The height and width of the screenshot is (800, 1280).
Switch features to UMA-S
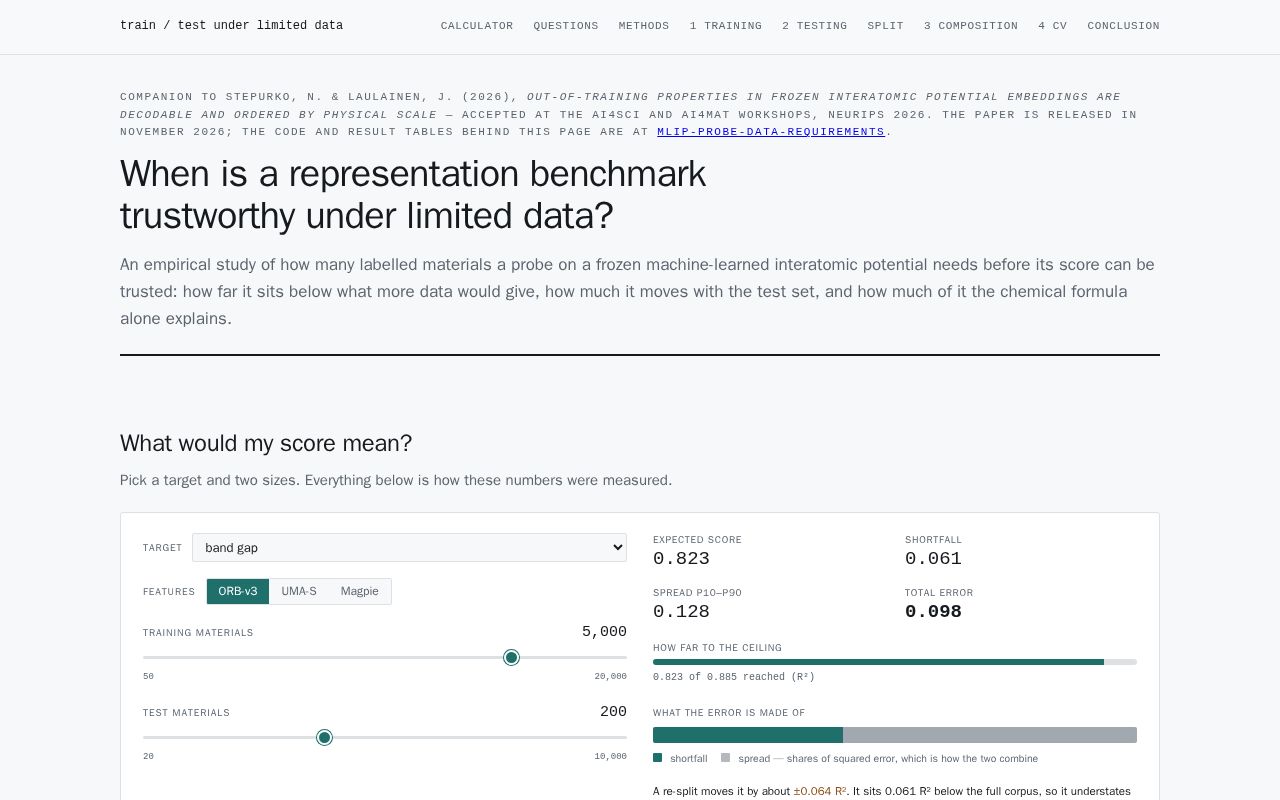299,591
